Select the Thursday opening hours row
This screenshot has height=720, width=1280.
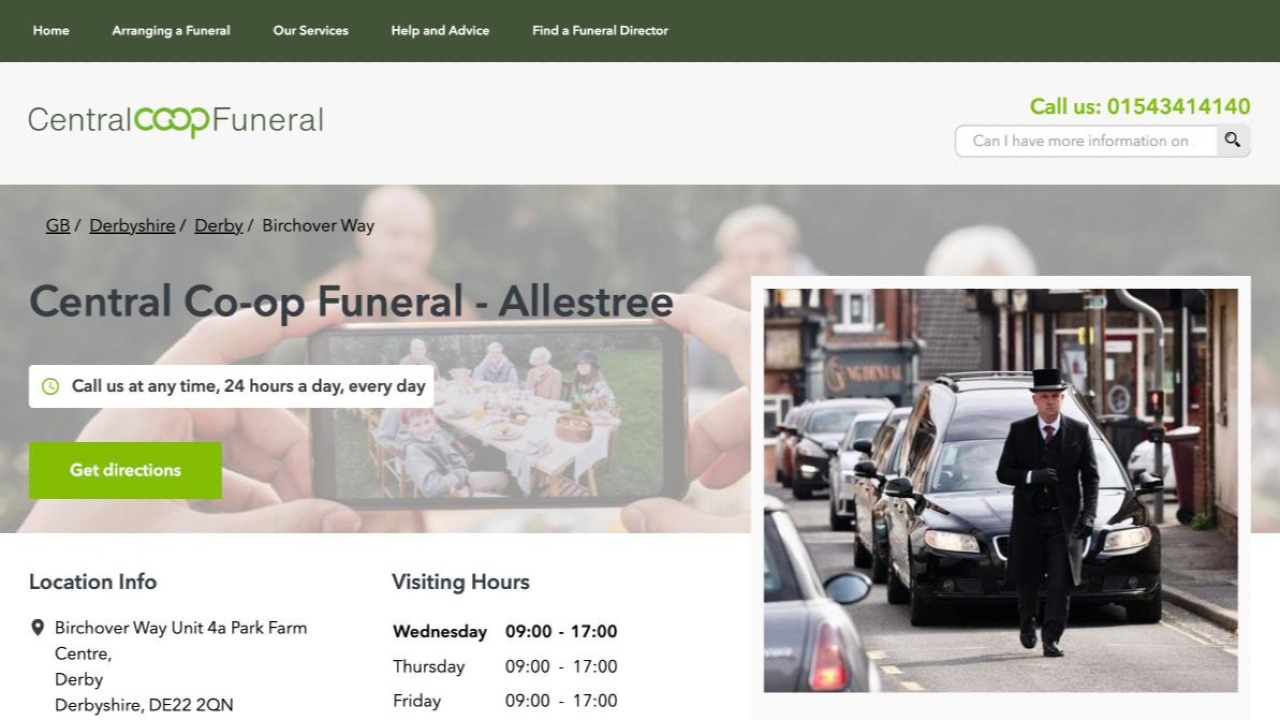point(505,667)
